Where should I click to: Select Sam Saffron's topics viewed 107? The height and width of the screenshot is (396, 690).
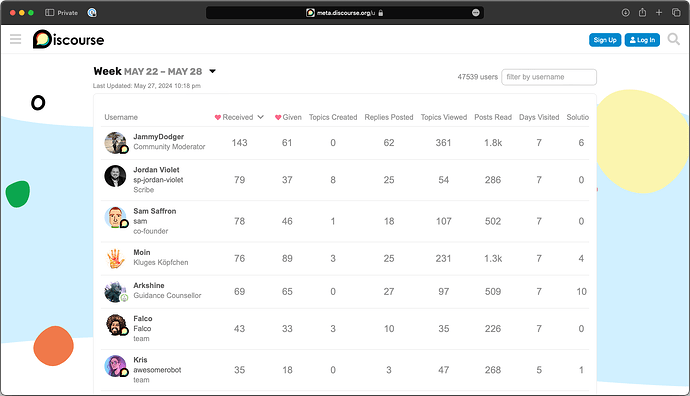(x=444, y=221)
